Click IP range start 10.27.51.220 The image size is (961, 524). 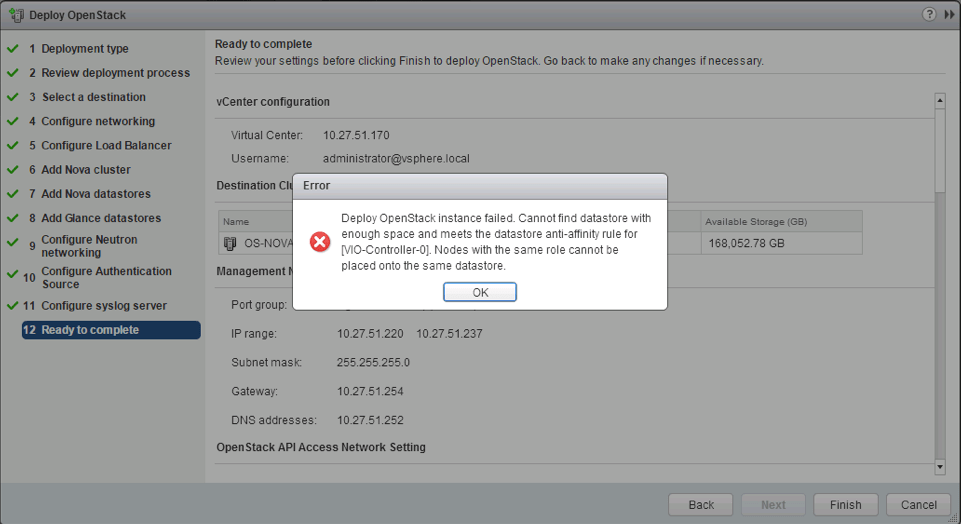coord(370,334)
